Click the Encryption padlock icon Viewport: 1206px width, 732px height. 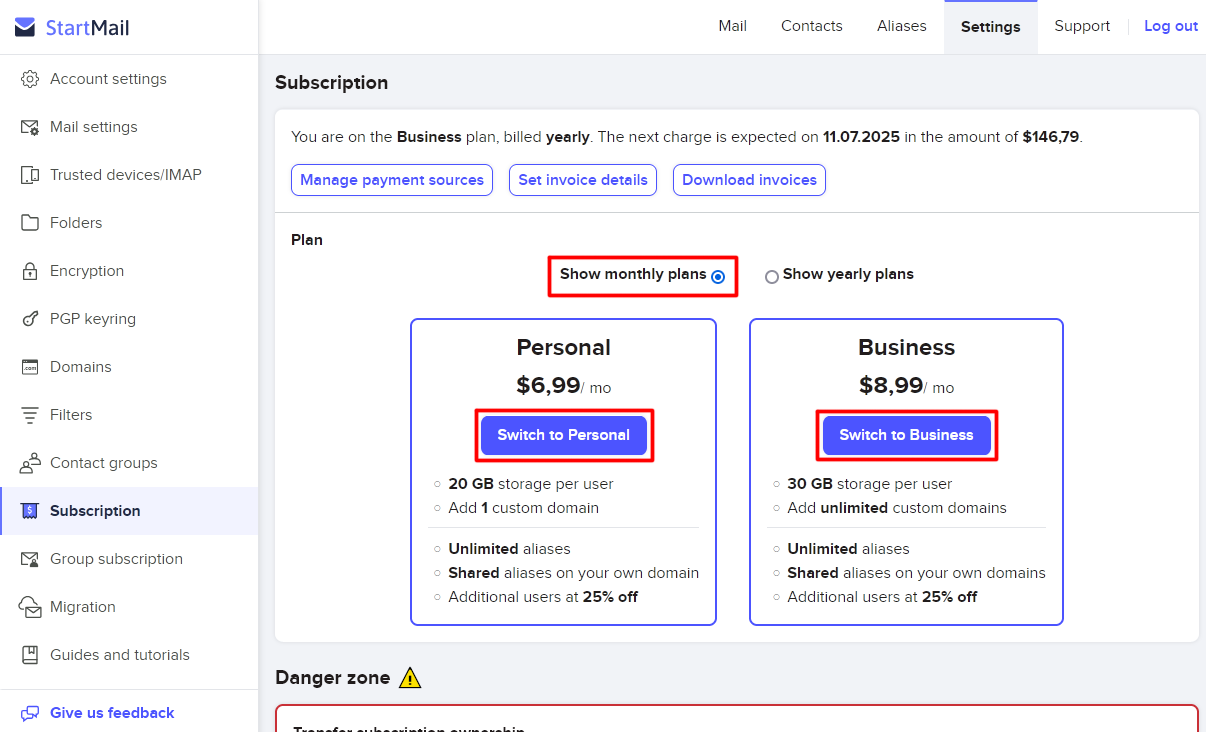pyautogui.click(x=30, y=271)
